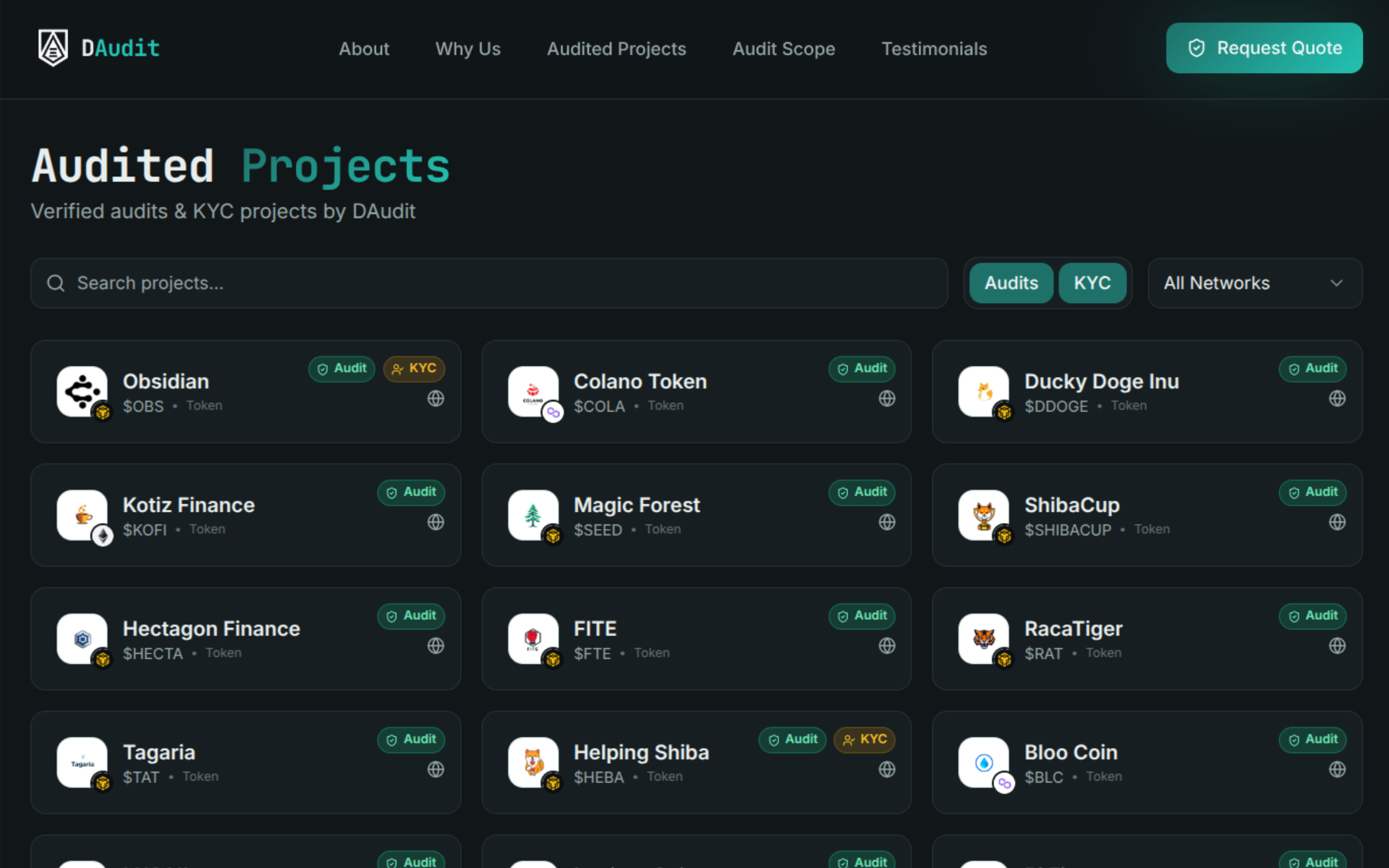Open Testimonials nav link
1389x868 pixels.
click(934, 48)
